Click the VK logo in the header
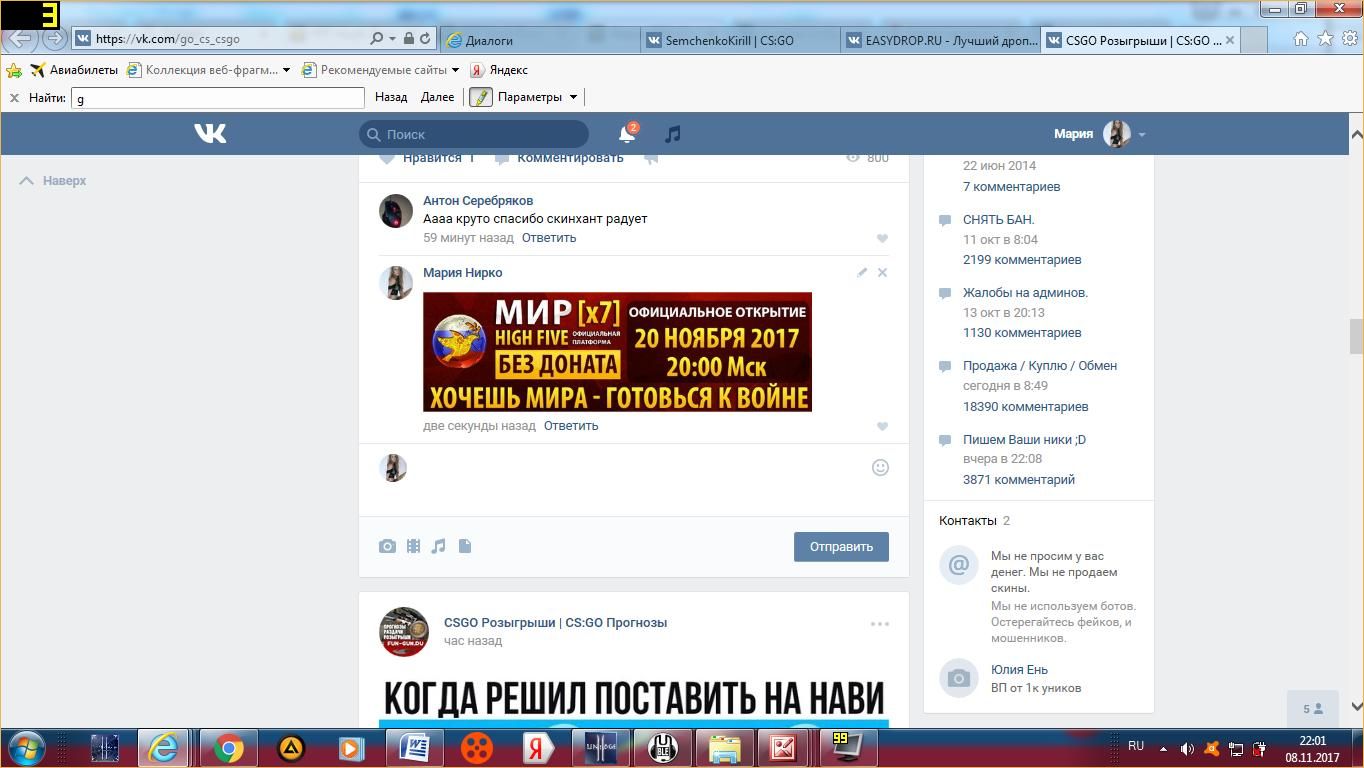 click(x=210, y=133)
